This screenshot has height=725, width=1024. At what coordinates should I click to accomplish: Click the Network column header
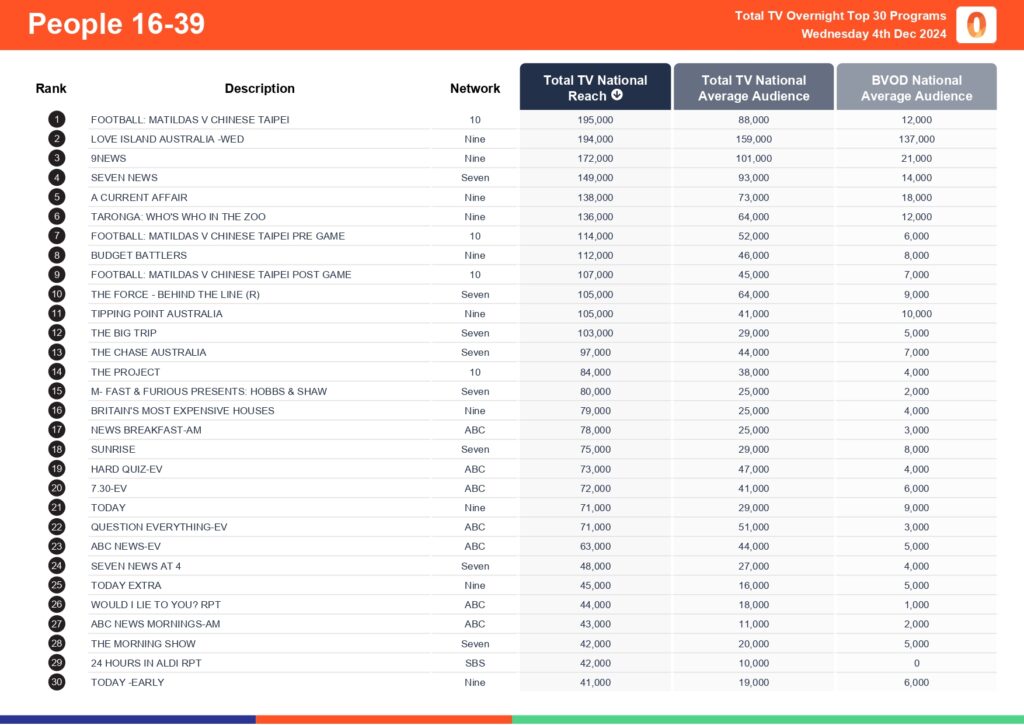pyautogui.click(x=475, y=88)
